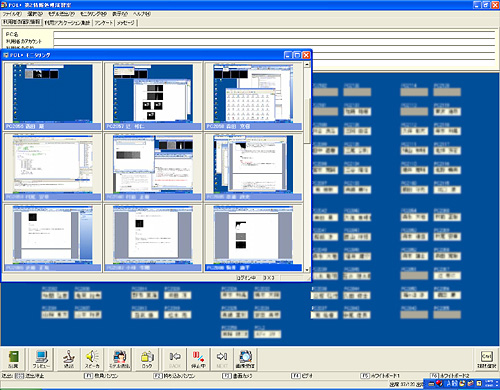Open the モニタリング menu

click(93, 14)
